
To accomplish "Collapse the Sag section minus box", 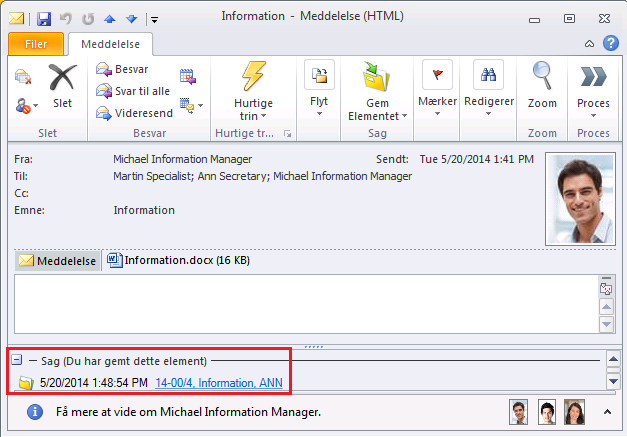I will coord(17,359).
